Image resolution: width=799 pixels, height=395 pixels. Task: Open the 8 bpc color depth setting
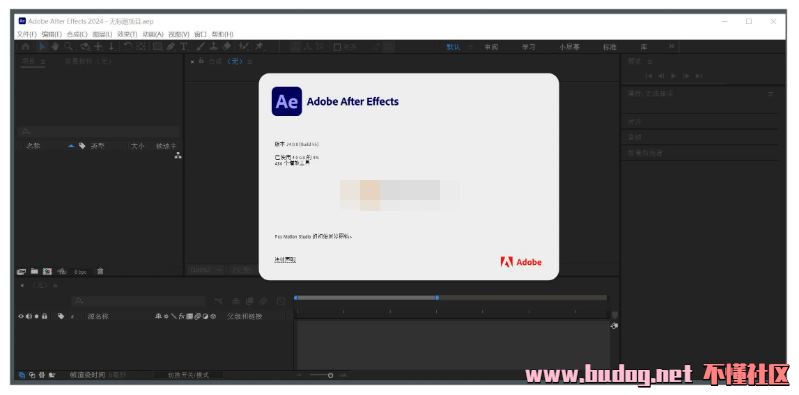pyautogui.click(x=81, y=272)
